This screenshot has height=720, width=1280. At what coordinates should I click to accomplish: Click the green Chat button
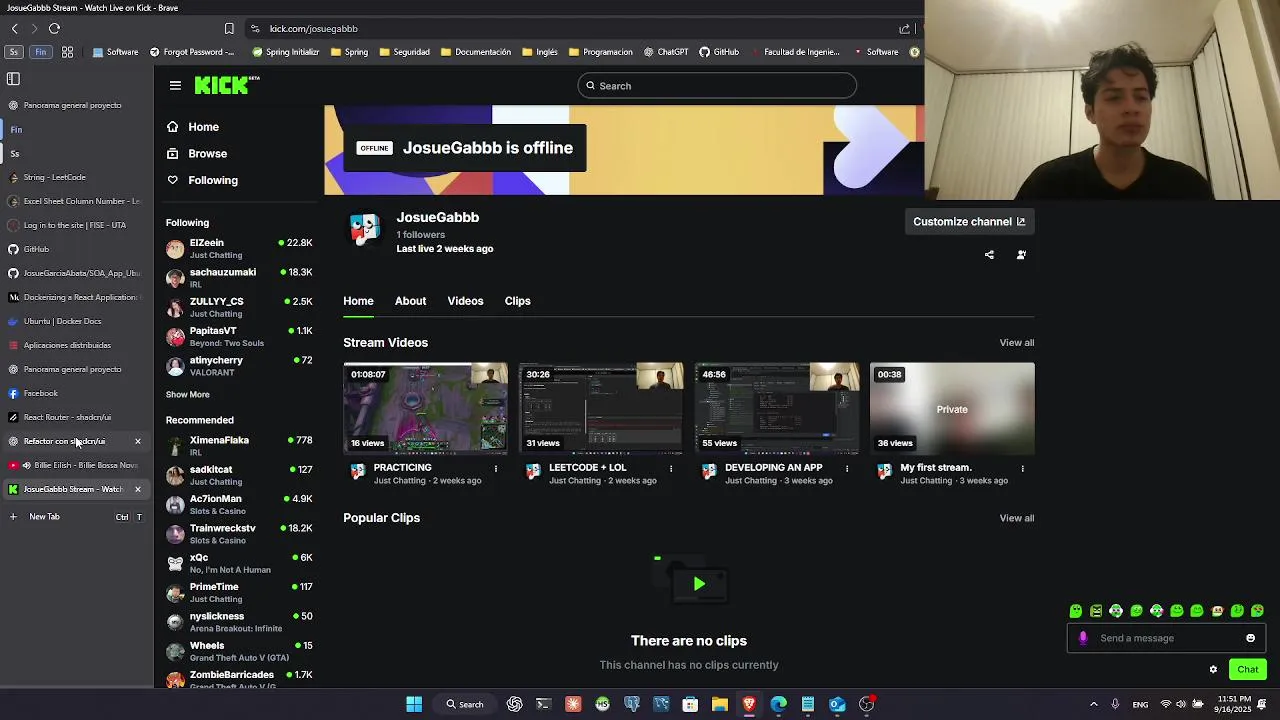coord(1247,670)
